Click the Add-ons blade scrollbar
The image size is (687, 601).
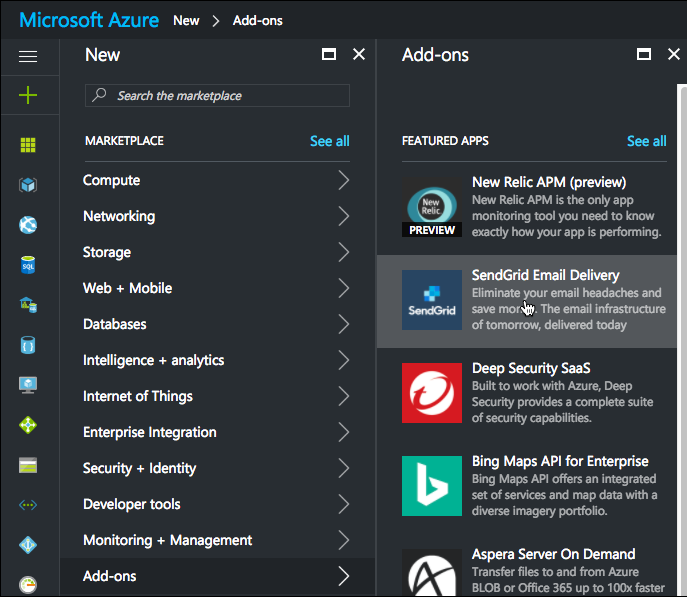coord(682,339)
